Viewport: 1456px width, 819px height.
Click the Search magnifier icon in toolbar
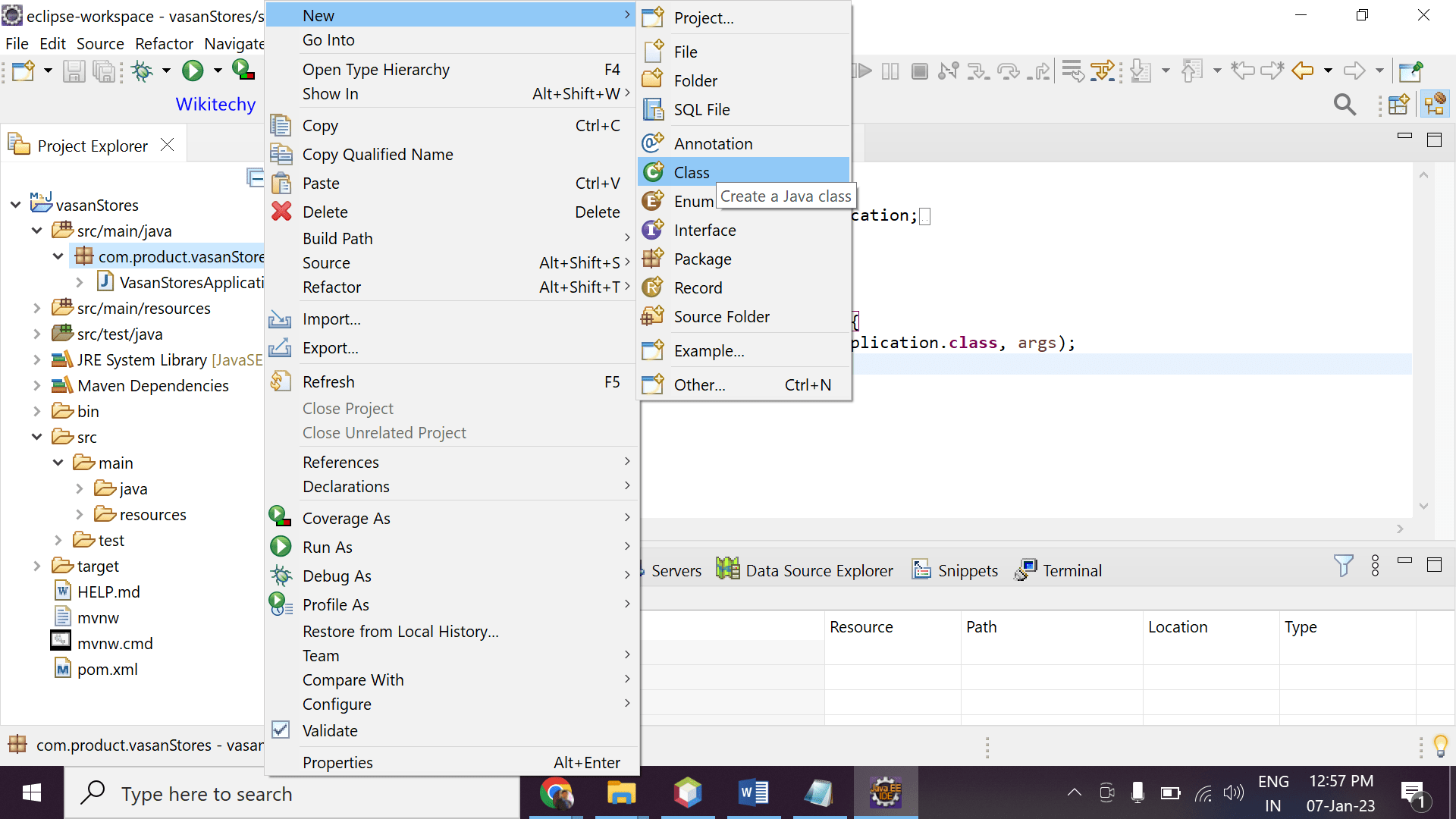coord(1345,105)
